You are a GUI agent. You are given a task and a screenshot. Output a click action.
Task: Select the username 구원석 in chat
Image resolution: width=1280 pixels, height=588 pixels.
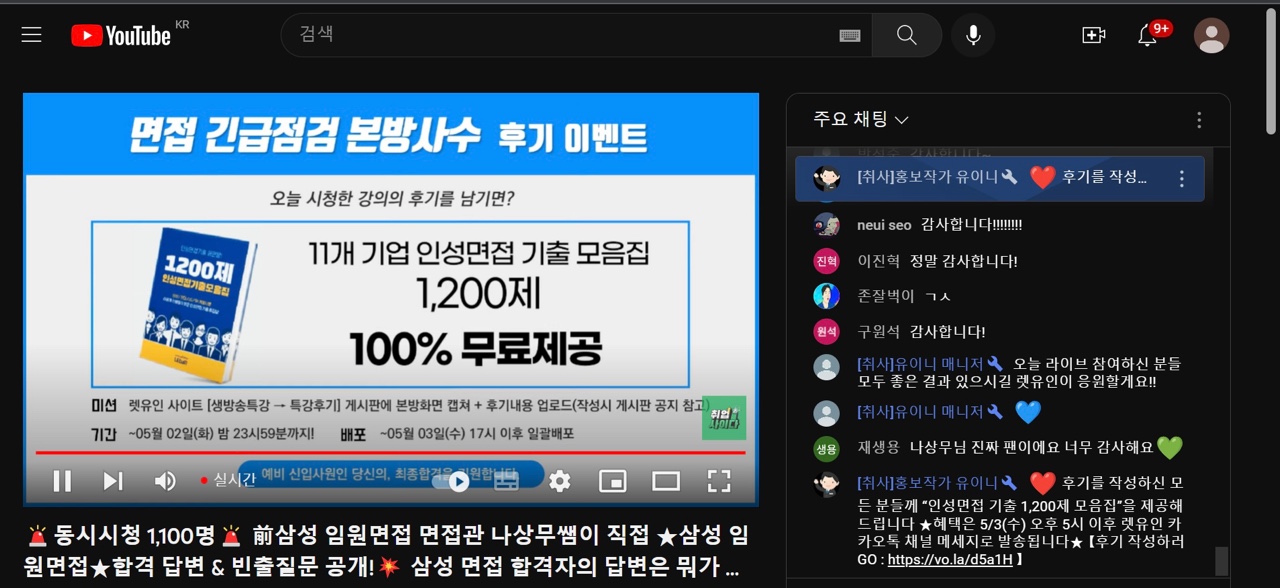879,332
